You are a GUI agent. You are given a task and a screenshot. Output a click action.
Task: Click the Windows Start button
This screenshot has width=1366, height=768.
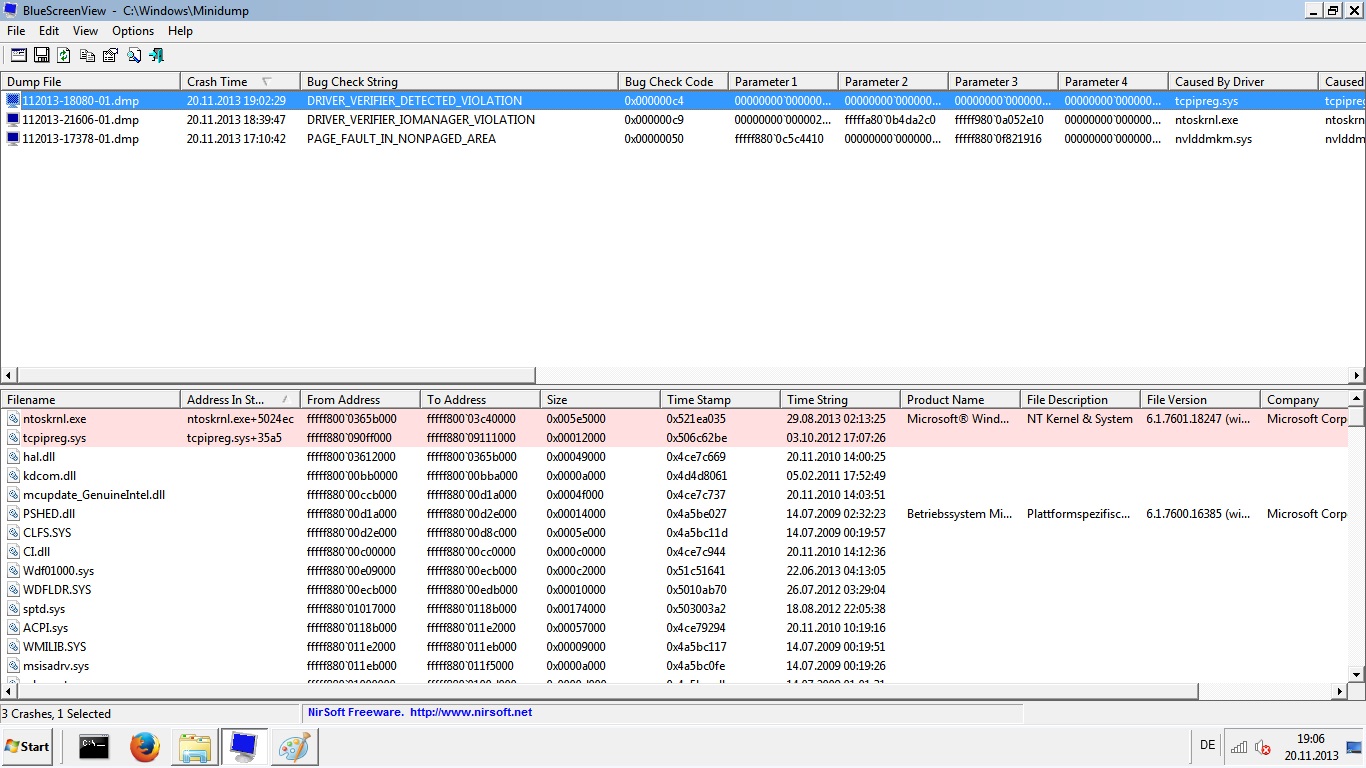(27, 747)
